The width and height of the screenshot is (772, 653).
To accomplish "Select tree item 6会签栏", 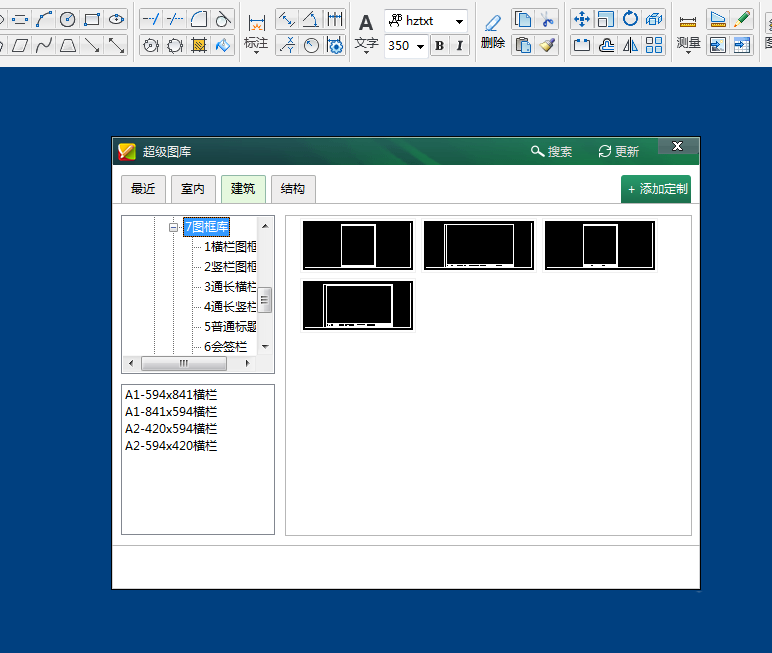I will 225,347.
